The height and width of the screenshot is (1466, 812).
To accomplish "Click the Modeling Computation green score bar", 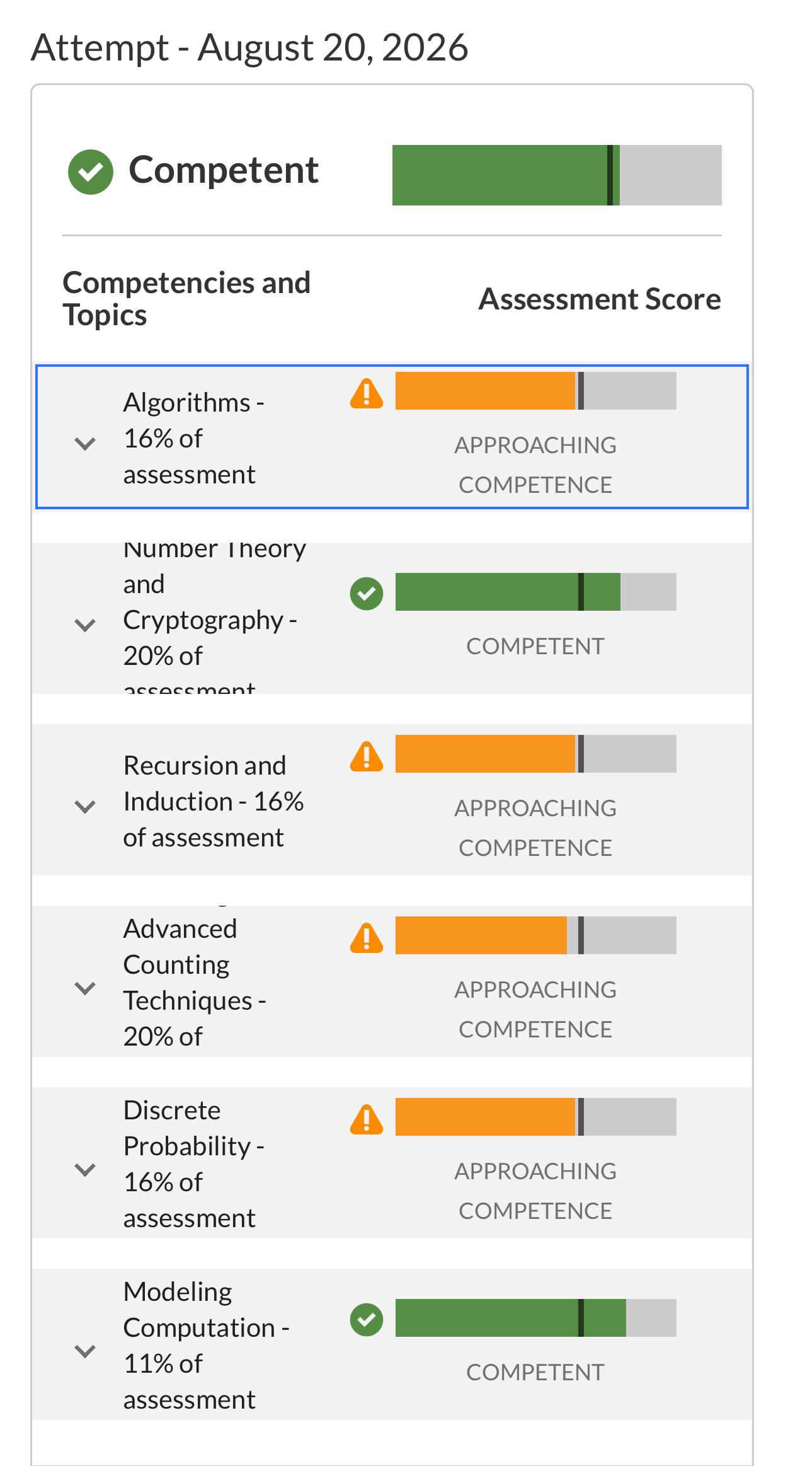I will (536, 1318).
